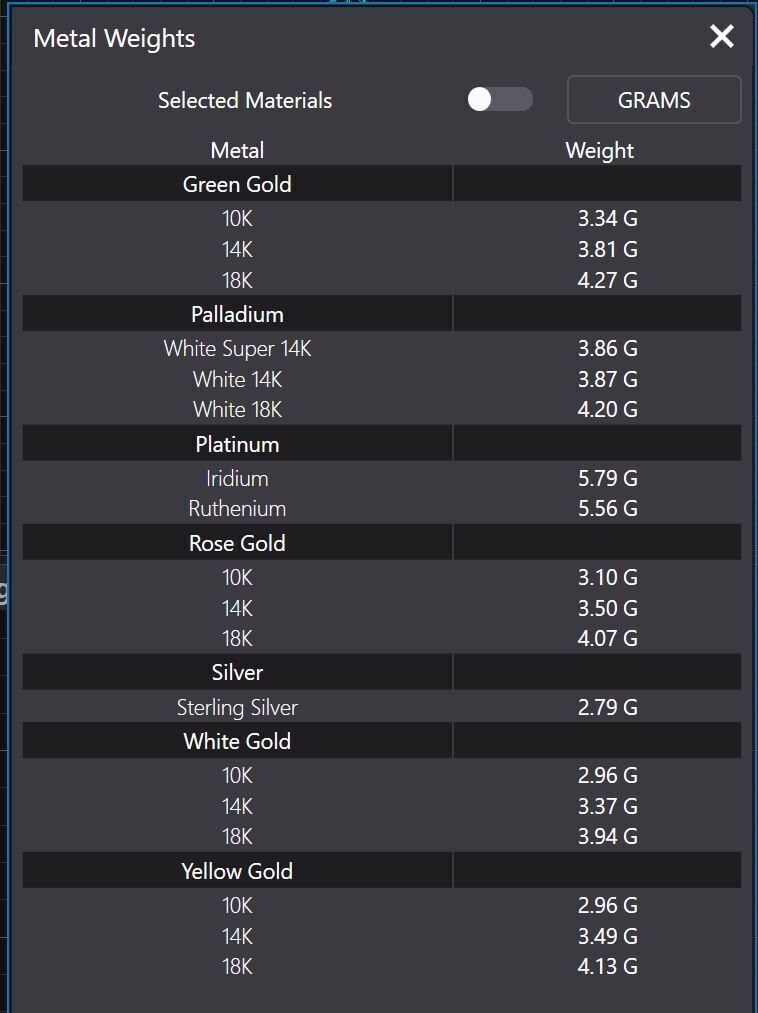Click the Metal Weights dialog title
The image size is (758, 1013).
(x=114, y=39)
